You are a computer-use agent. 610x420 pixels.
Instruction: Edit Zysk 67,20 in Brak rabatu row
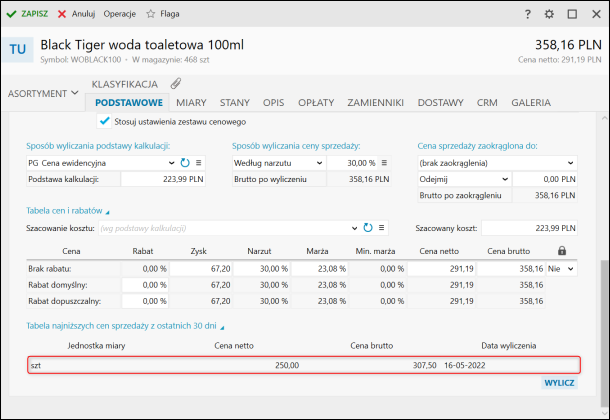[x=201, y=269]
